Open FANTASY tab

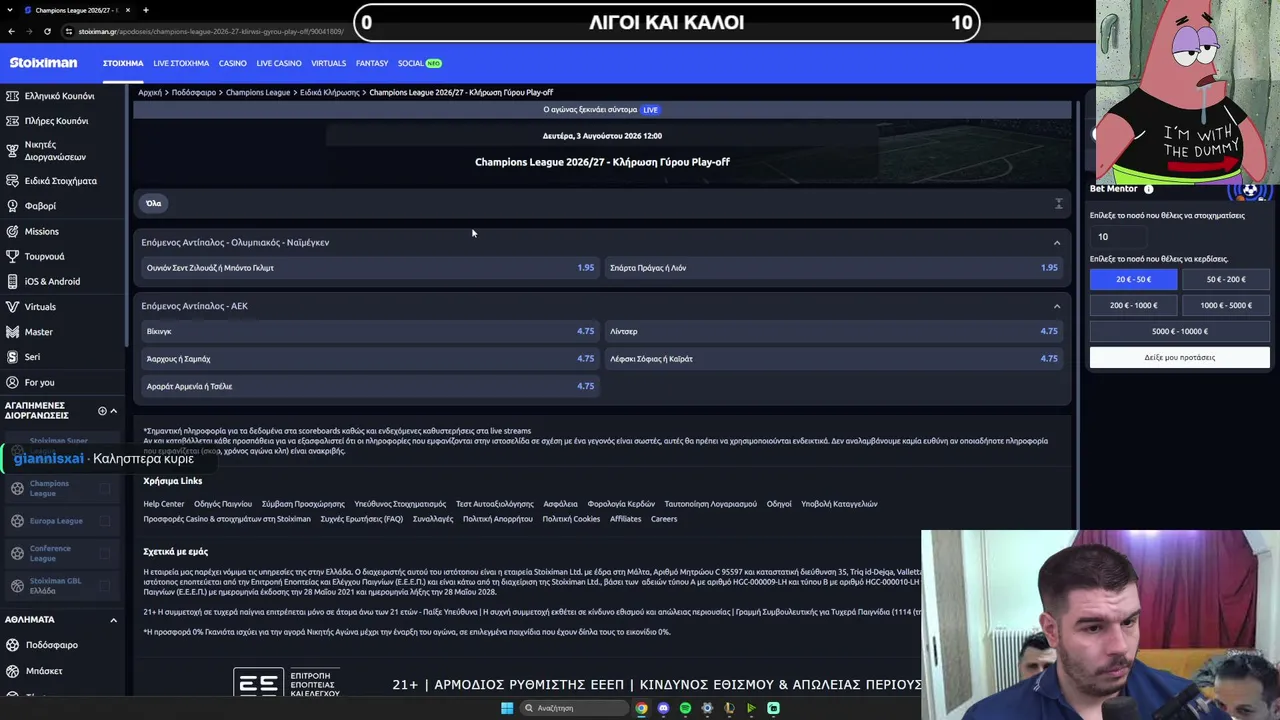pos(372,63)
